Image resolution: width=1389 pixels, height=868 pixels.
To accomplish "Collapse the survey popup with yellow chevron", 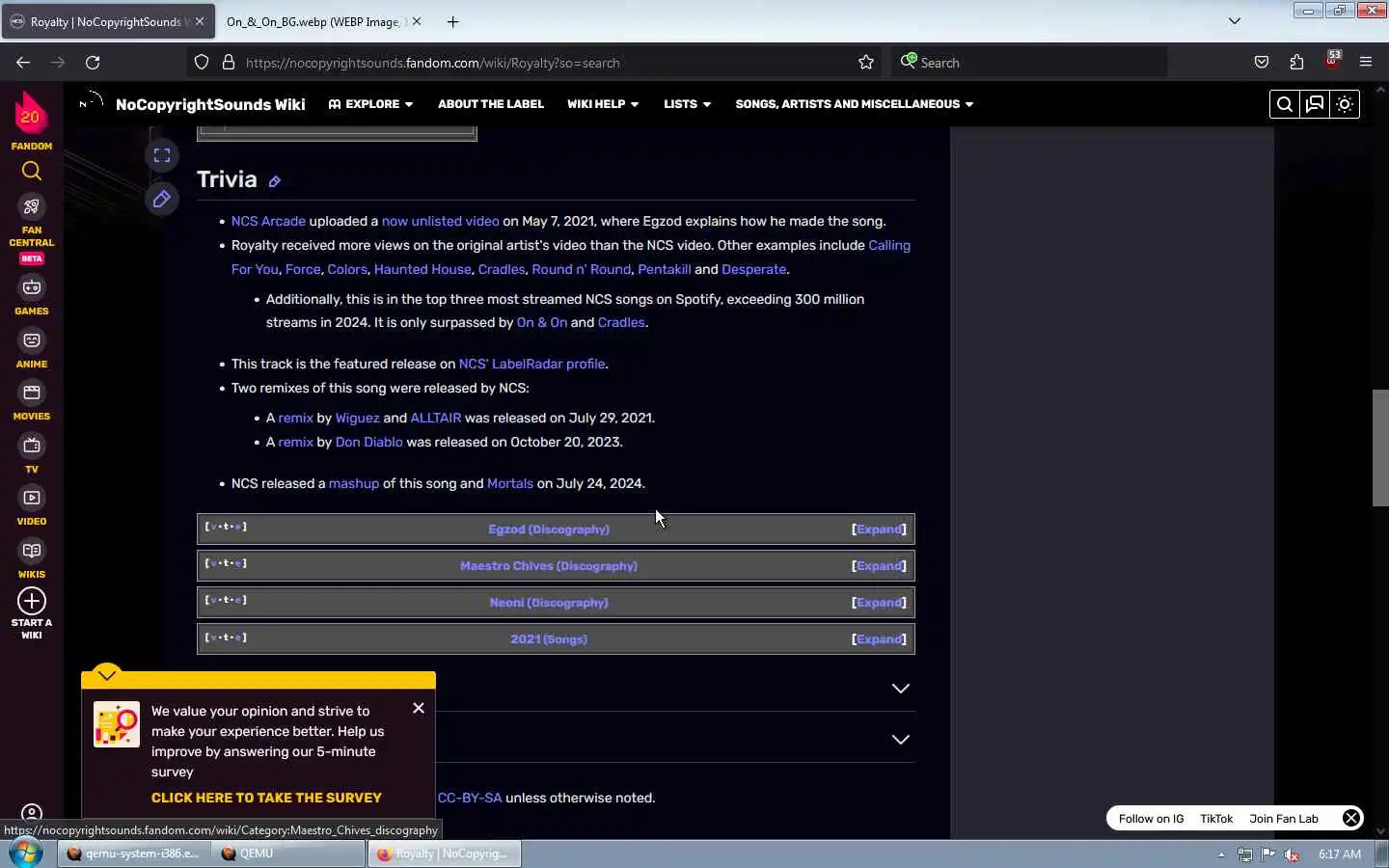I will [x=107, y=674].
